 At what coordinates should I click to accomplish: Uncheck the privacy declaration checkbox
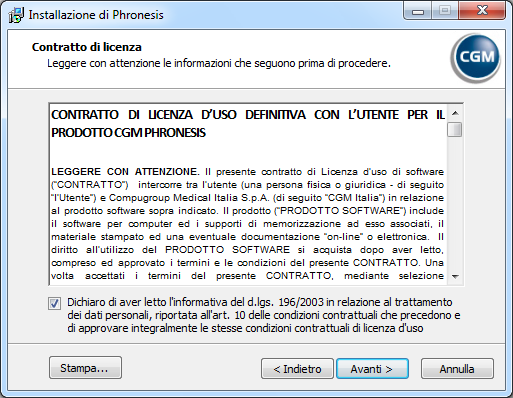pyautogui.click(x=54, y=303)
